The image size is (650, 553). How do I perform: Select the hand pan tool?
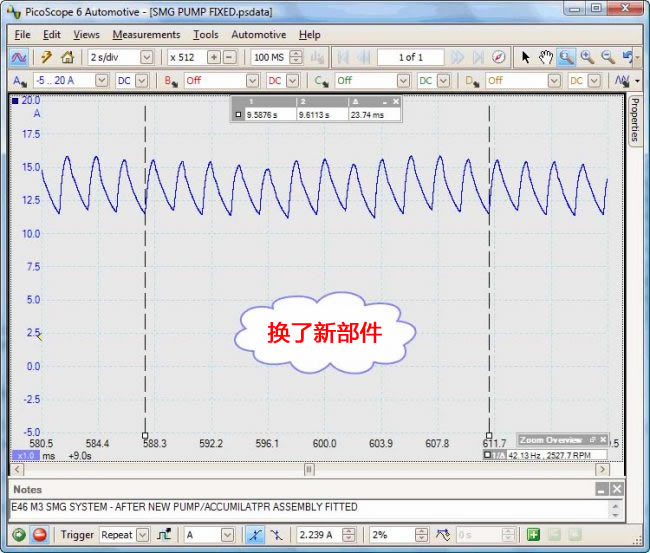coord(546,57)
